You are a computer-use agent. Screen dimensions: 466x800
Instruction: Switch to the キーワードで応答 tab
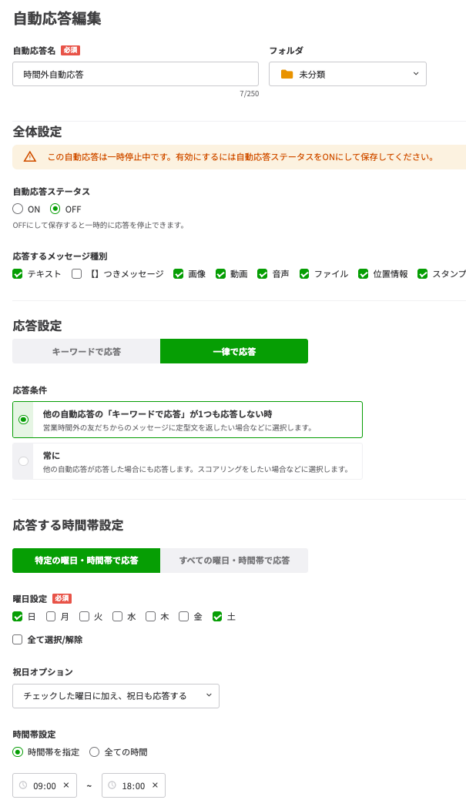(x=86, y=351)
